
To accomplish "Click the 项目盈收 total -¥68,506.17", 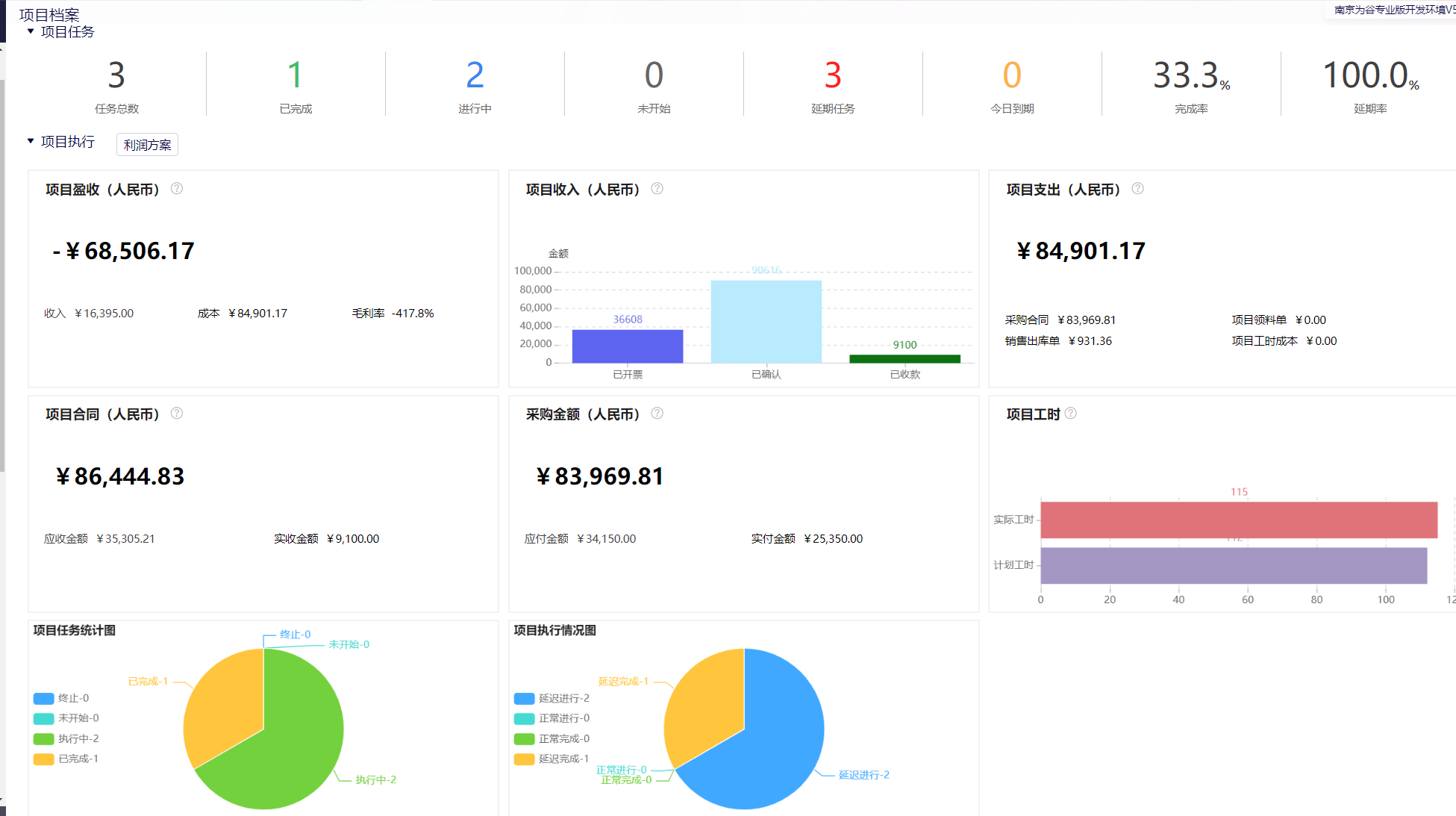I will pos(124,251).
